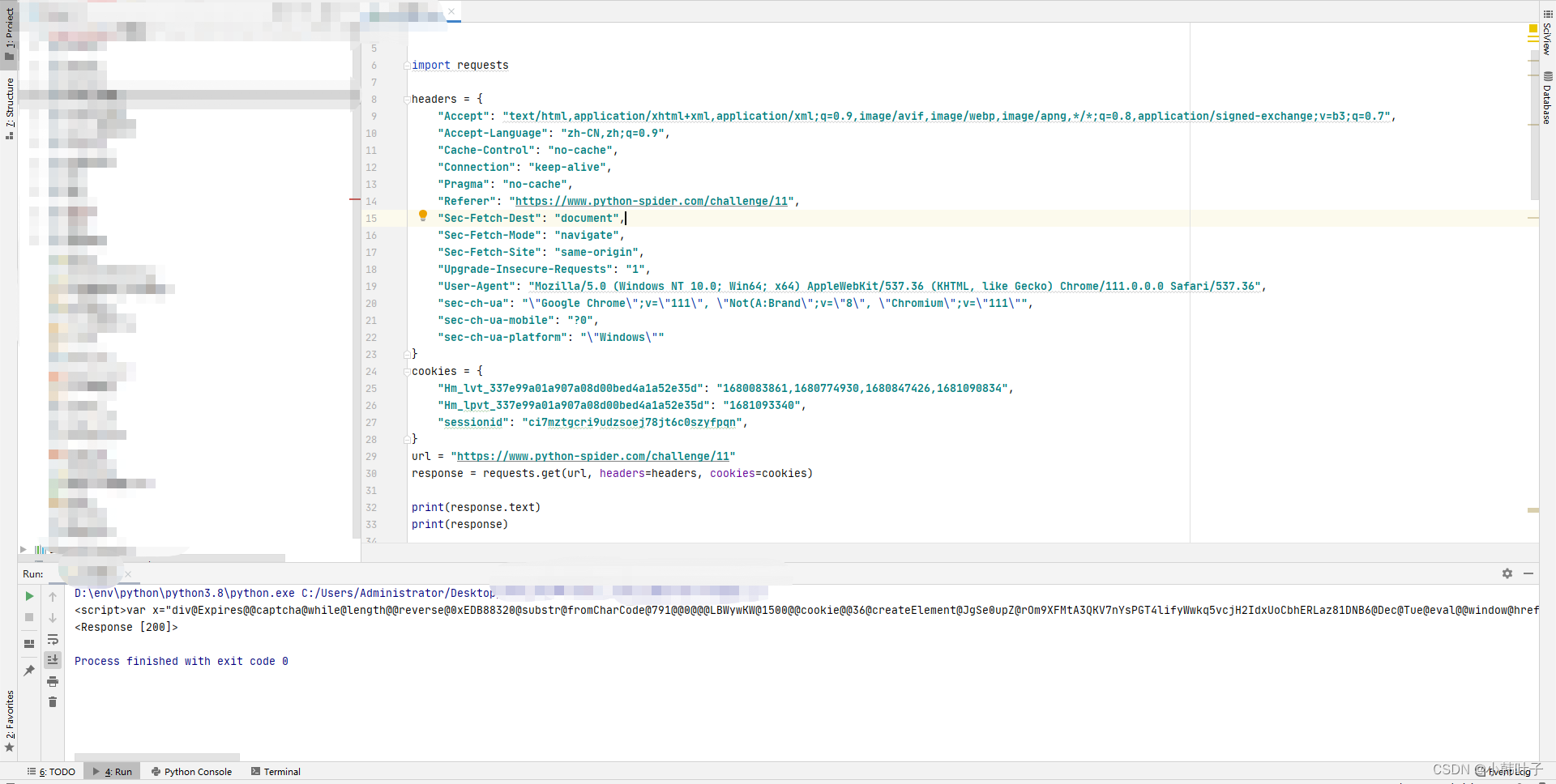This screenshot has height=784, width=1556.
Task: Switch to the 4: Run tab
Action: tap(113, 772)
